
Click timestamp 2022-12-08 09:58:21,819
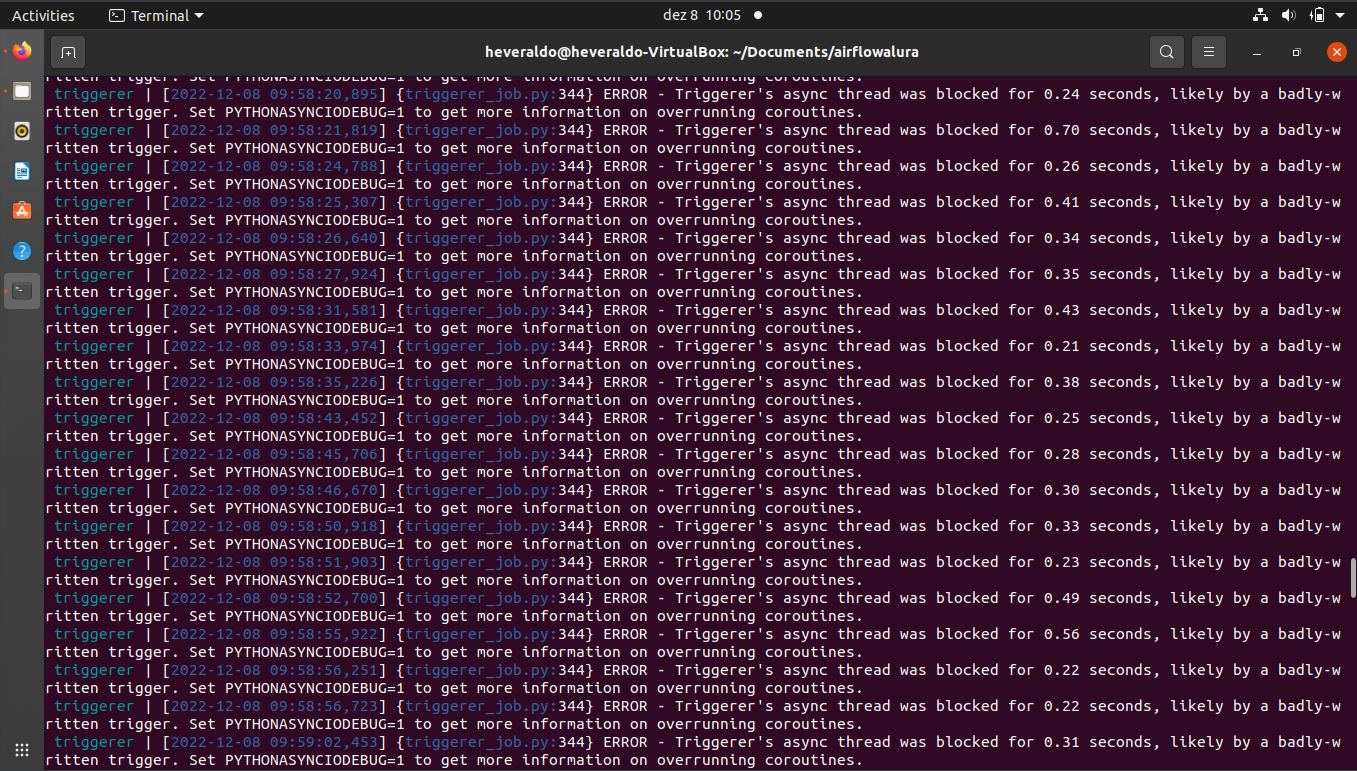274,130
